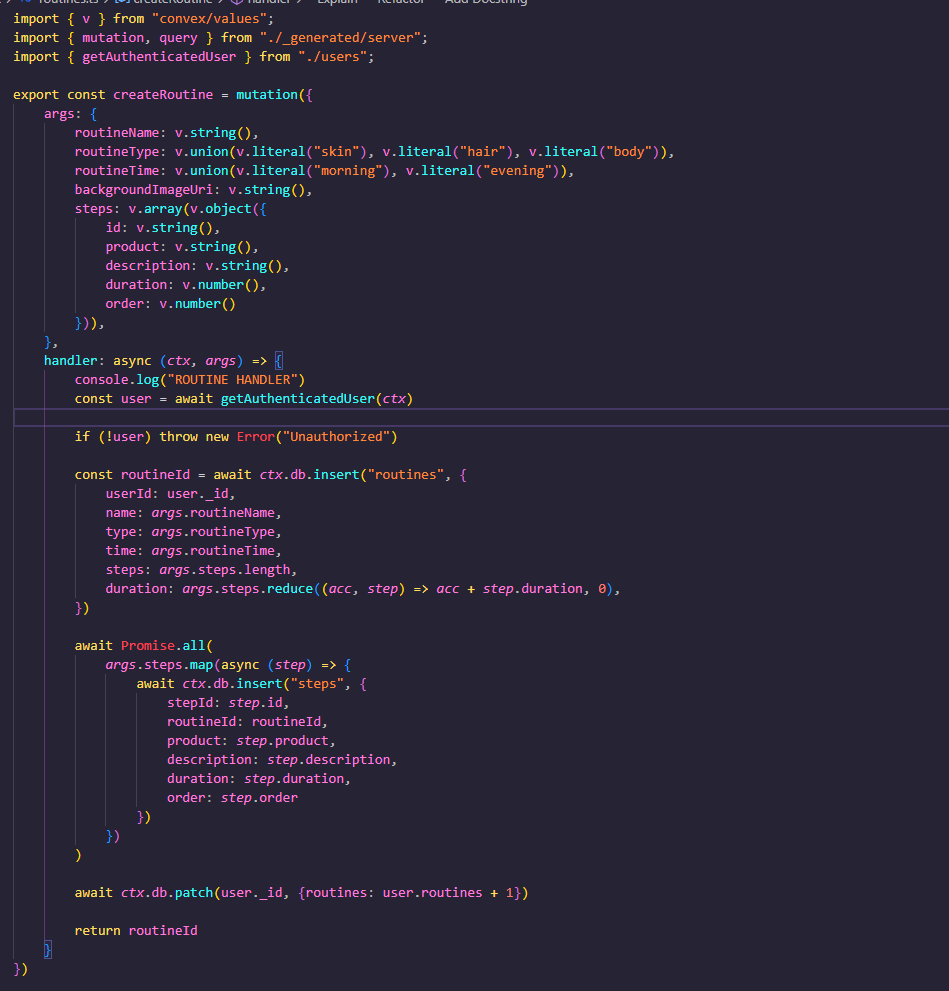Image resolution: width=949 pixels, height=991 pixels.
Task: Click the reduce method call
Action: 290,588
